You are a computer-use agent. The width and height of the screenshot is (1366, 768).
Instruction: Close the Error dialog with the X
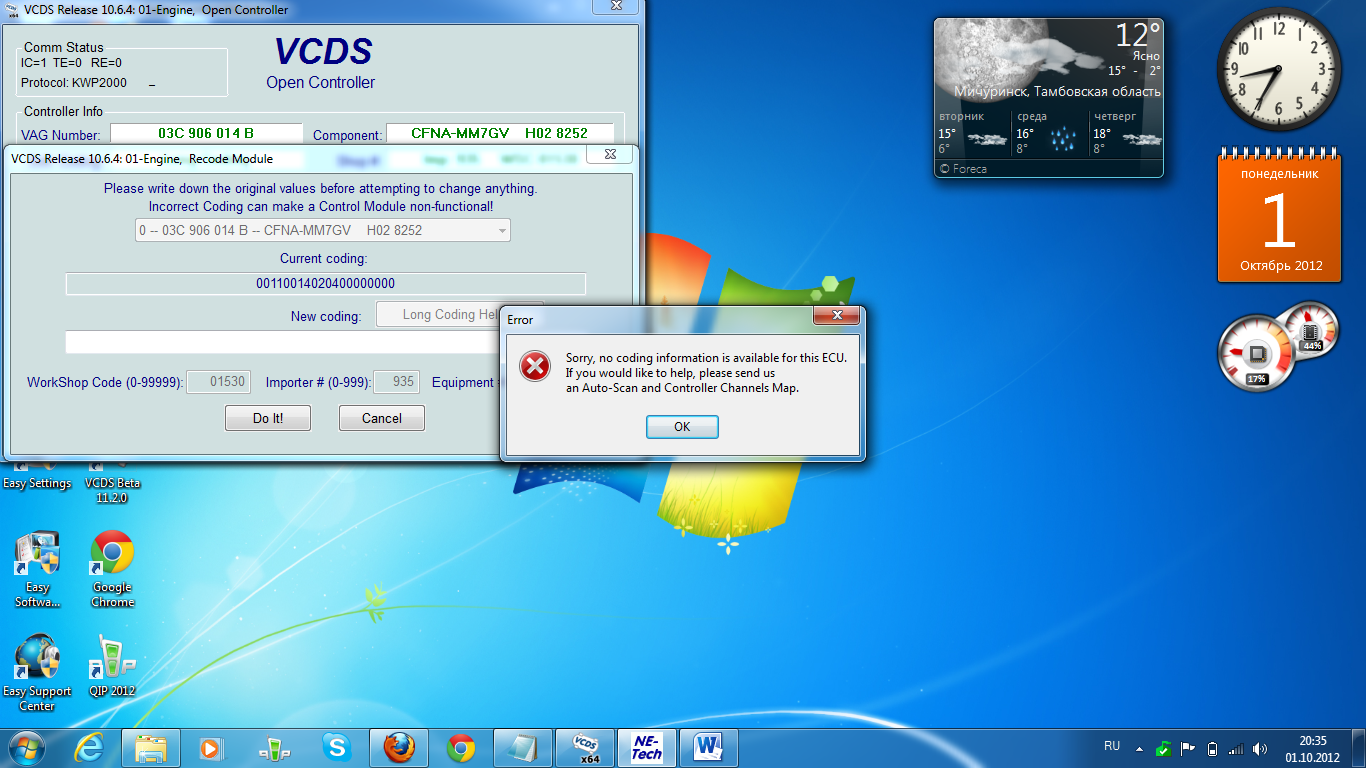point(837,317)
